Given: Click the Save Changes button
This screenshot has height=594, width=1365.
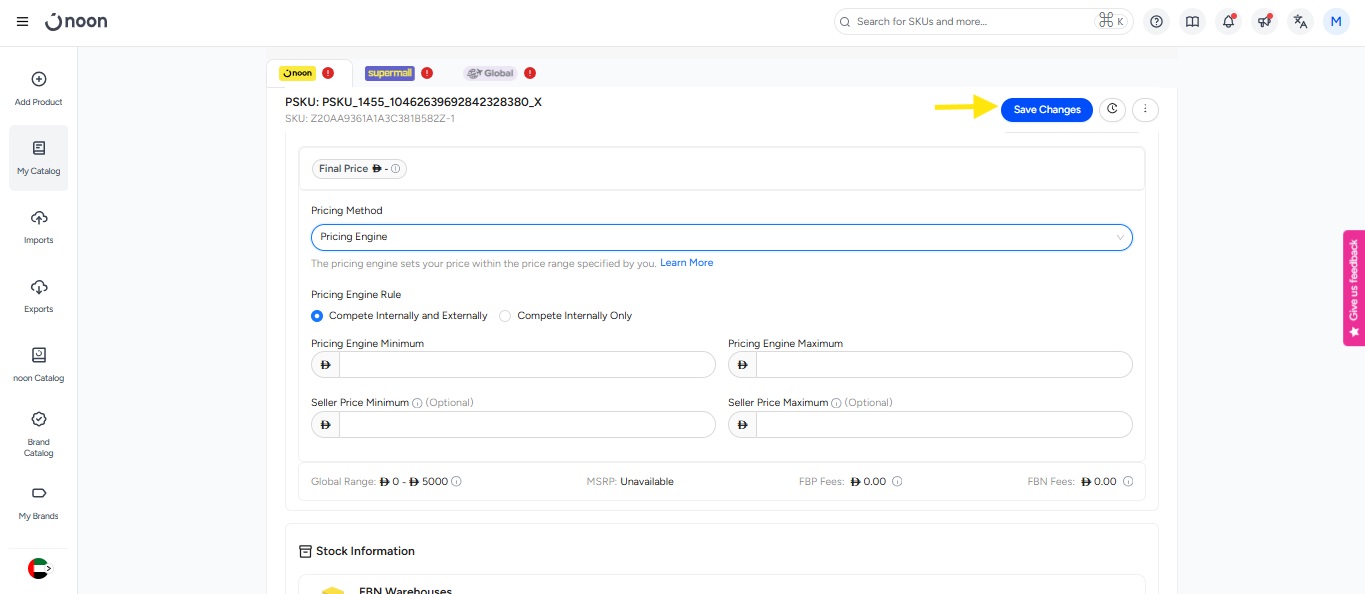Looking at the screenshot, I should point(1046,109).
